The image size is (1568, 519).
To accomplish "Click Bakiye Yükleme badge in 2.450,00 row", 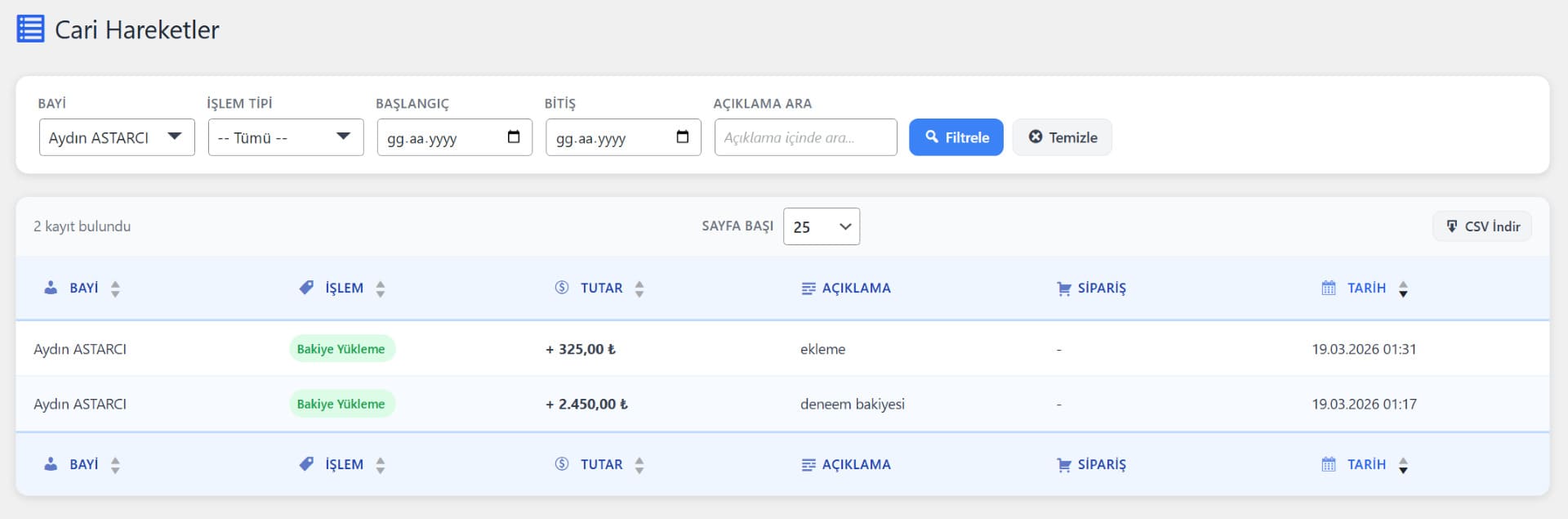I will (x=341, y=404).
